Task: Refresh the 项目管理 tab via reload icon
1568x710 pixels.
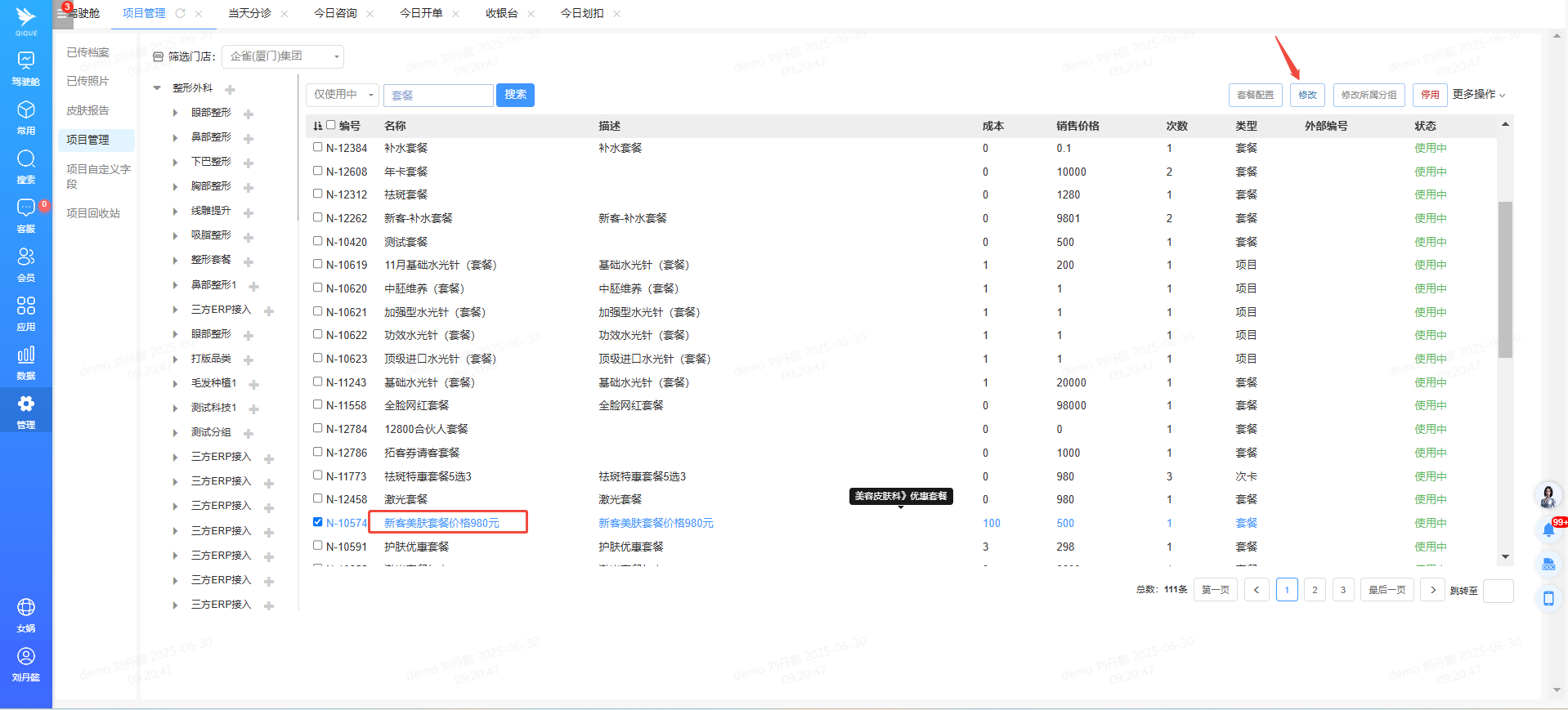Action: pyautogui.click(x=181, y=13)
